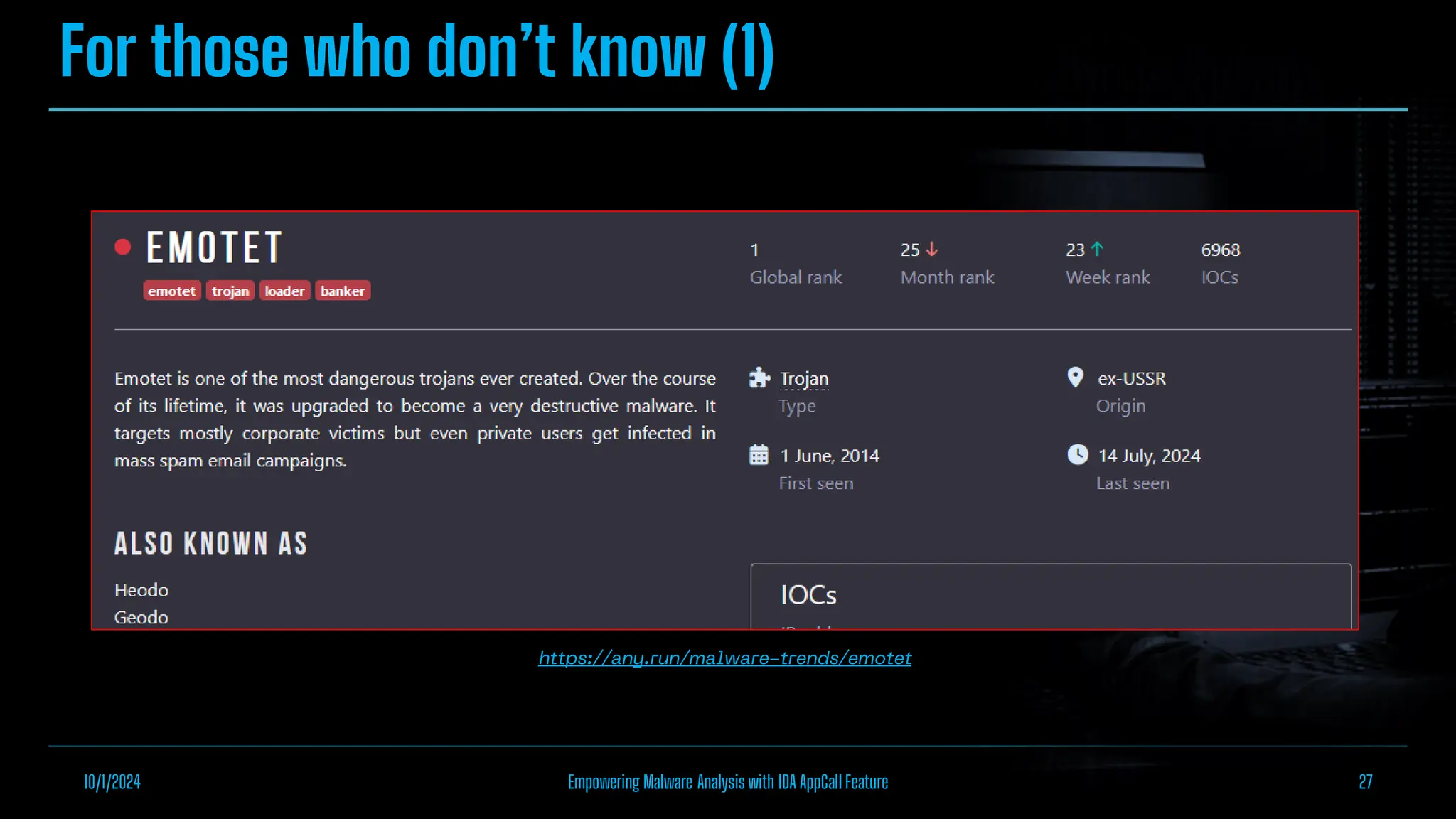Click the puzzle piece Type icon
This screenshot has width=1456, height=819.
click(x=759, y=378)
